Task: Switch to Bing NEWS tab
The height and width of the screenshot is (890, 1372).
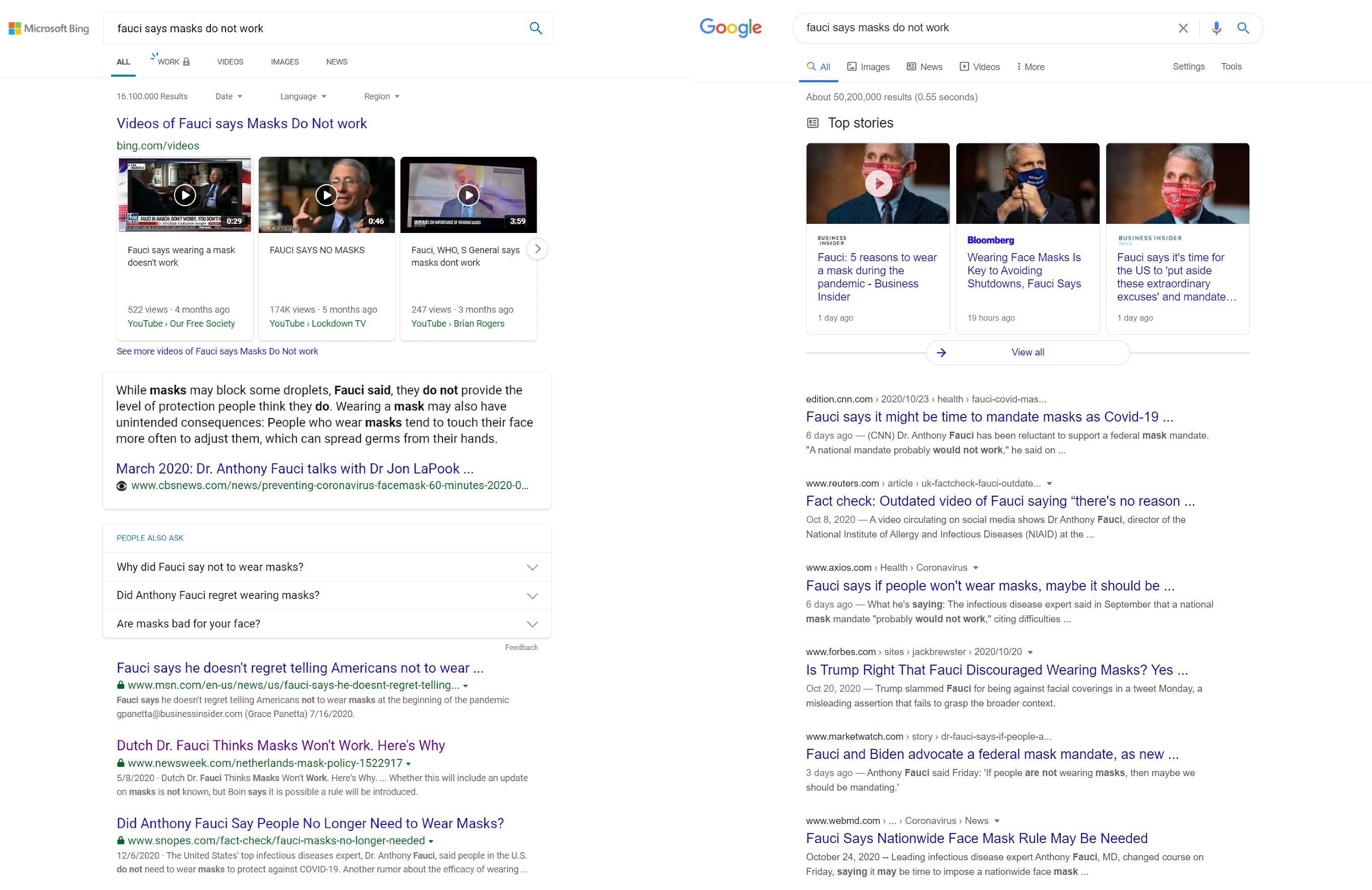Action: [336, 62]
